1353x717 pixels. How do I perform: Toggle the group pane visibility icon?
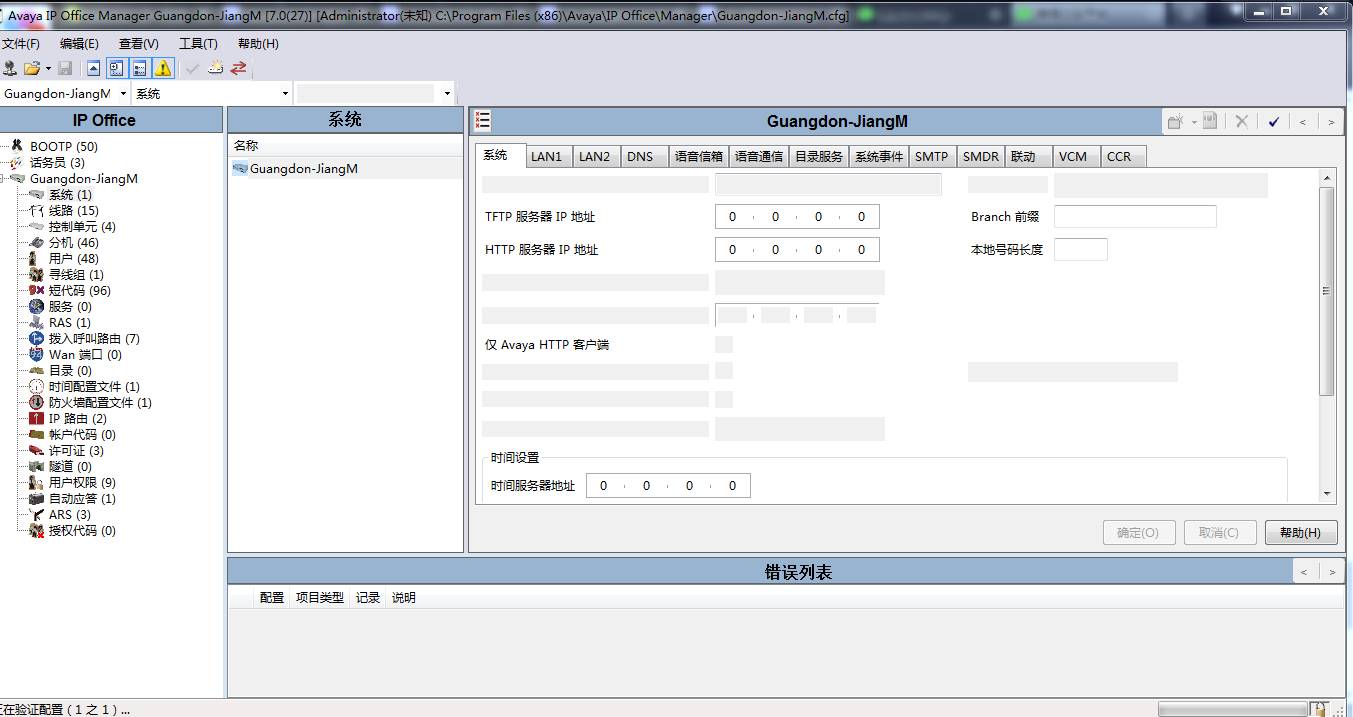point(140,68)
